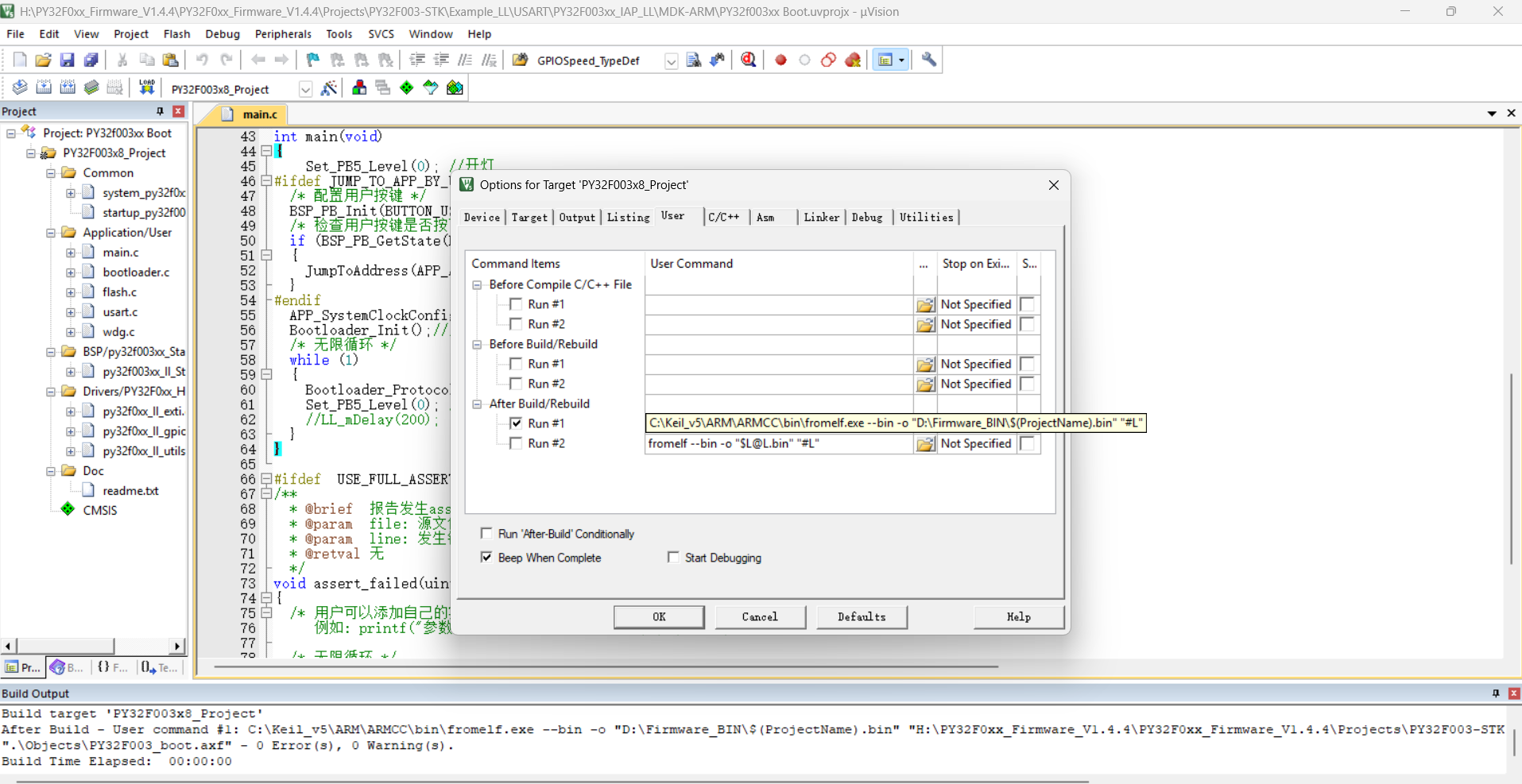Viewport: 1522px width, 784px height.
Task: Open Configuration wrench icon
Action: (x=928, y=60)
